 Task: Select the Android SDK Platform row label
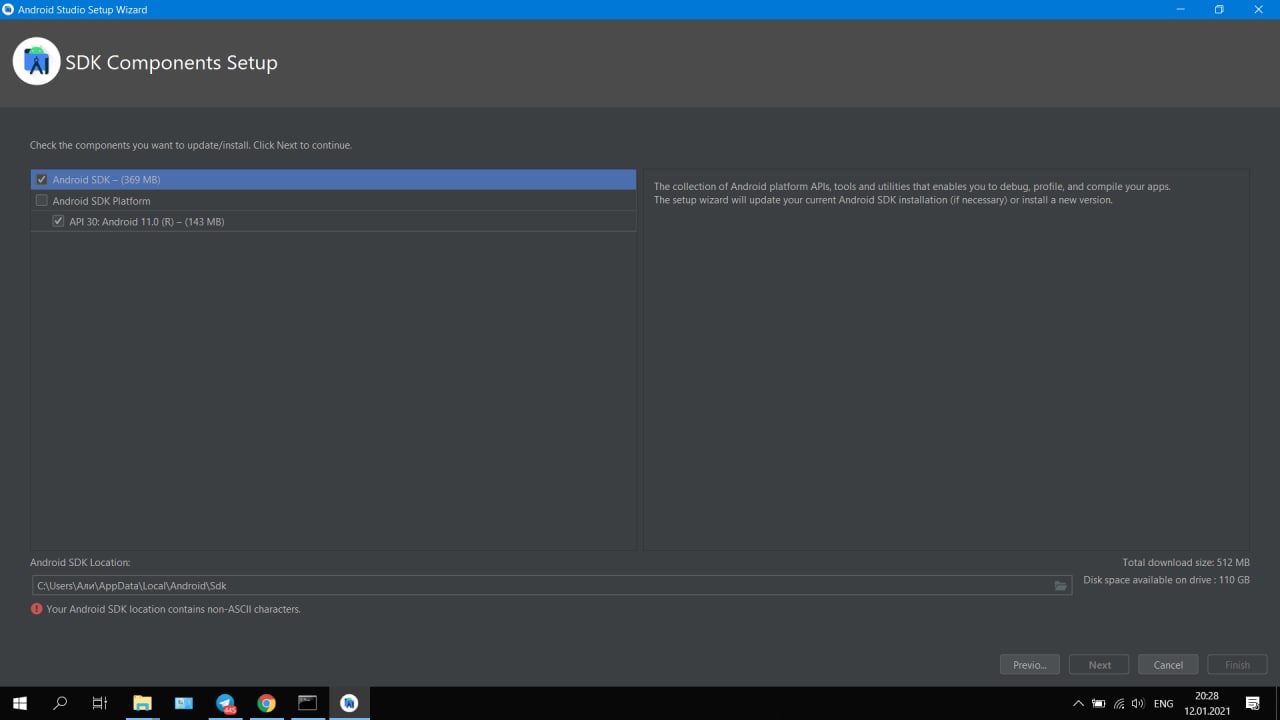(x=101, y=201)
